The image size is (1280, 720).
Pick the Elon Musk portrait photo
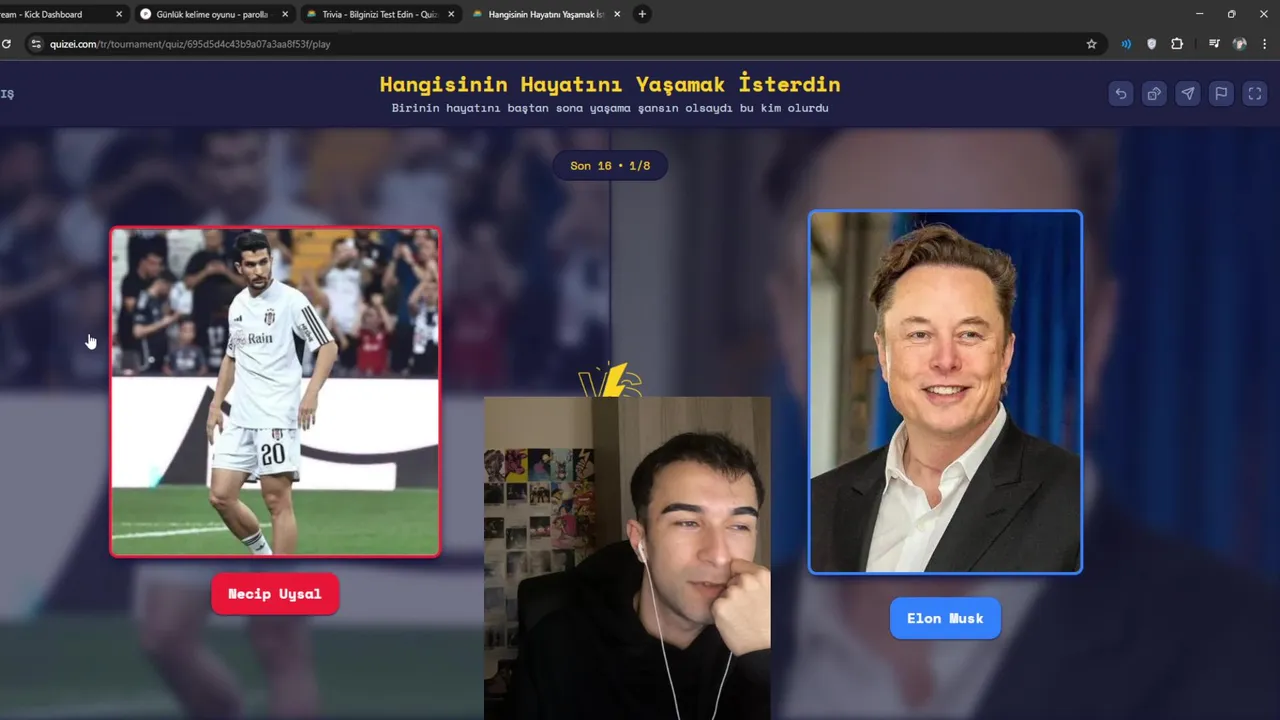pos(945,392)
